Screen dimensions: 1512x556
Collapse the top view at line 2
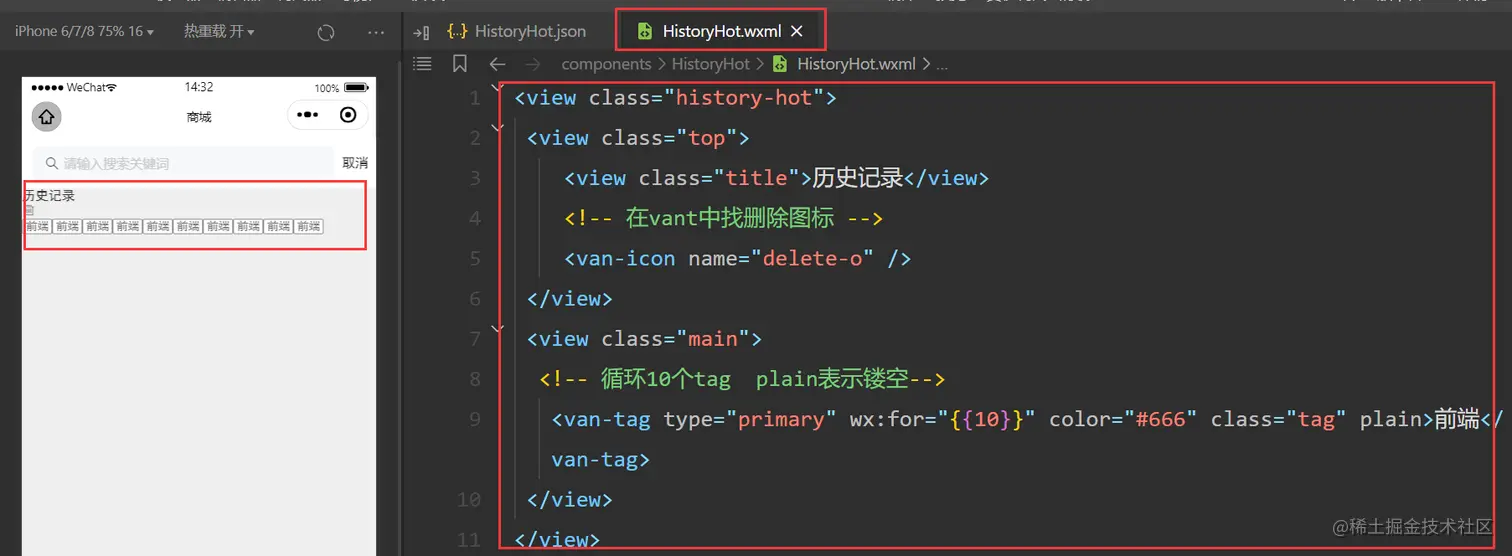pyautogui.click(x=498, y=127)
